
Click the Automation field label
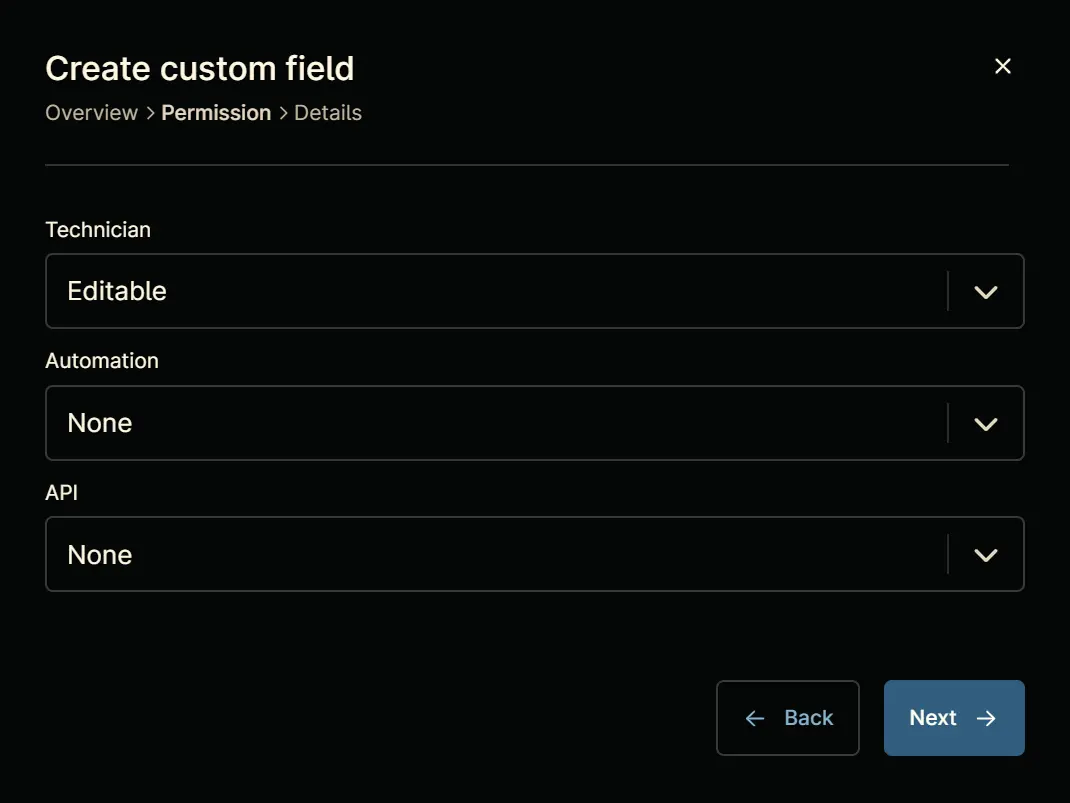click(x=102, y=361)
